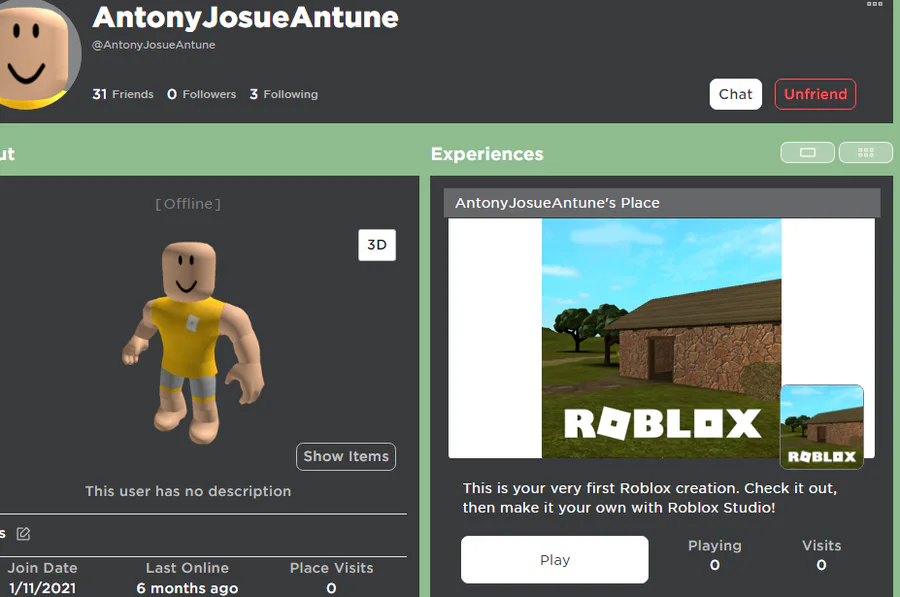View the 3 Following list
Screen dimensions: 900x597
click(x=284, y=94)
